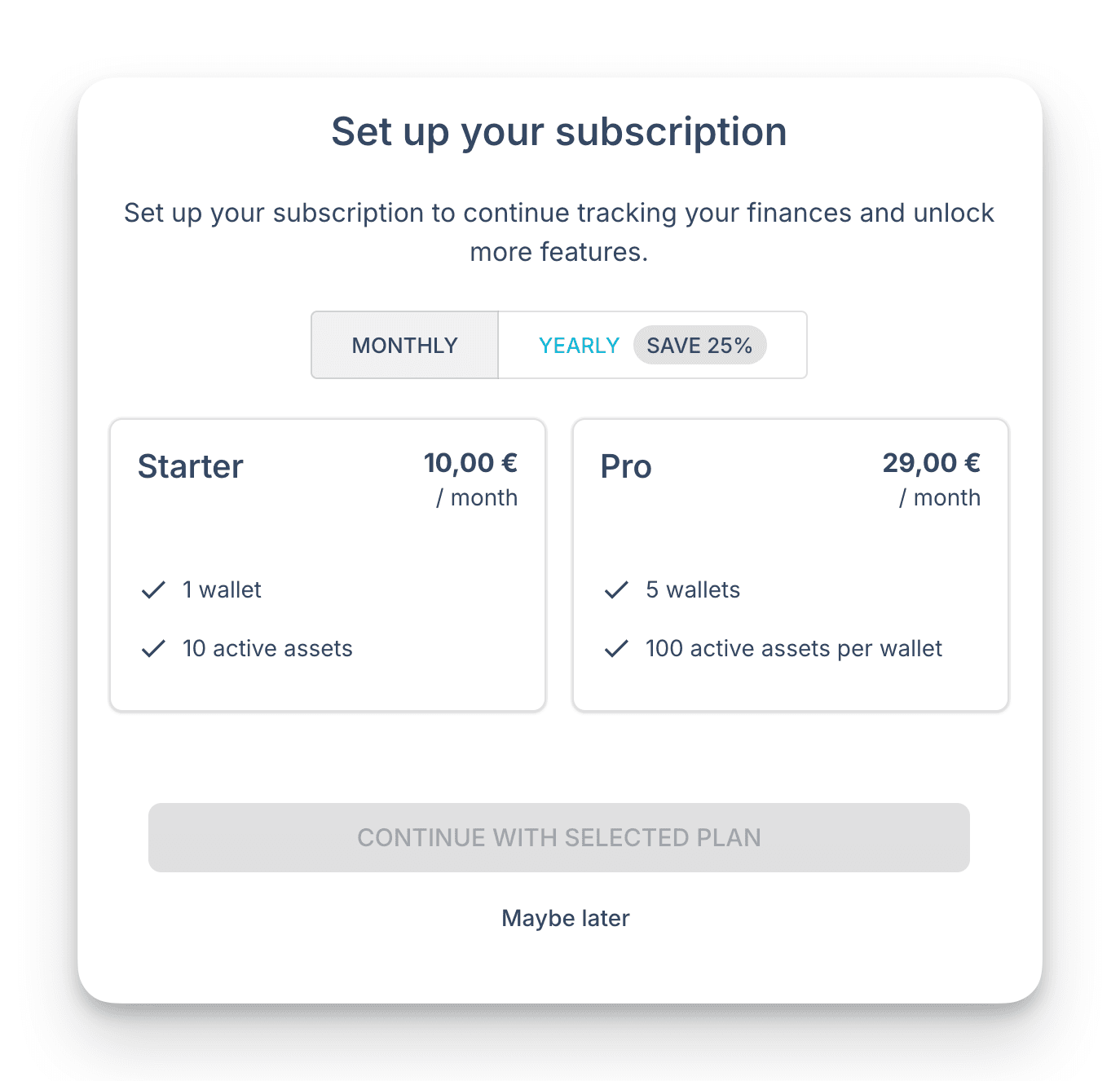Click the "/ month" label under Starter price
The height and width of the screenshot is (1081, 1120).
[477, 498]
